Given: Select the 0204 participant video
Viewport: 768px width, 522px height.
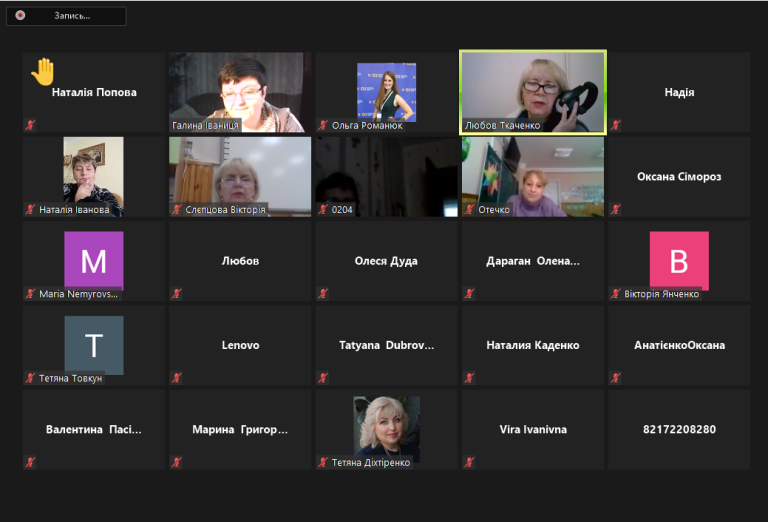Looking at the screenshot, I should pos(386,176).
